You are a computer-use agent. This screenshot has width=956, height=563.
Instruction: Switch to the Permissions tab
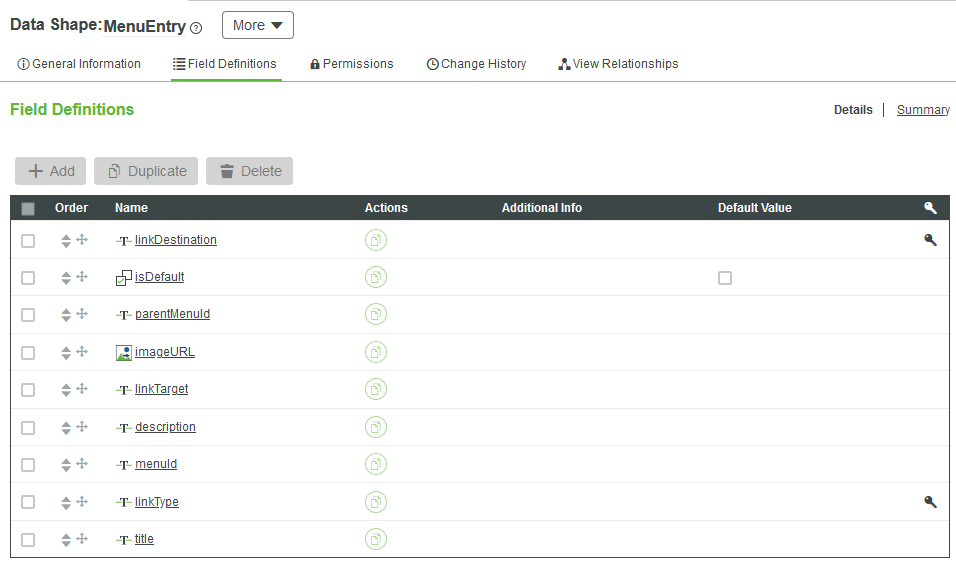351,64
